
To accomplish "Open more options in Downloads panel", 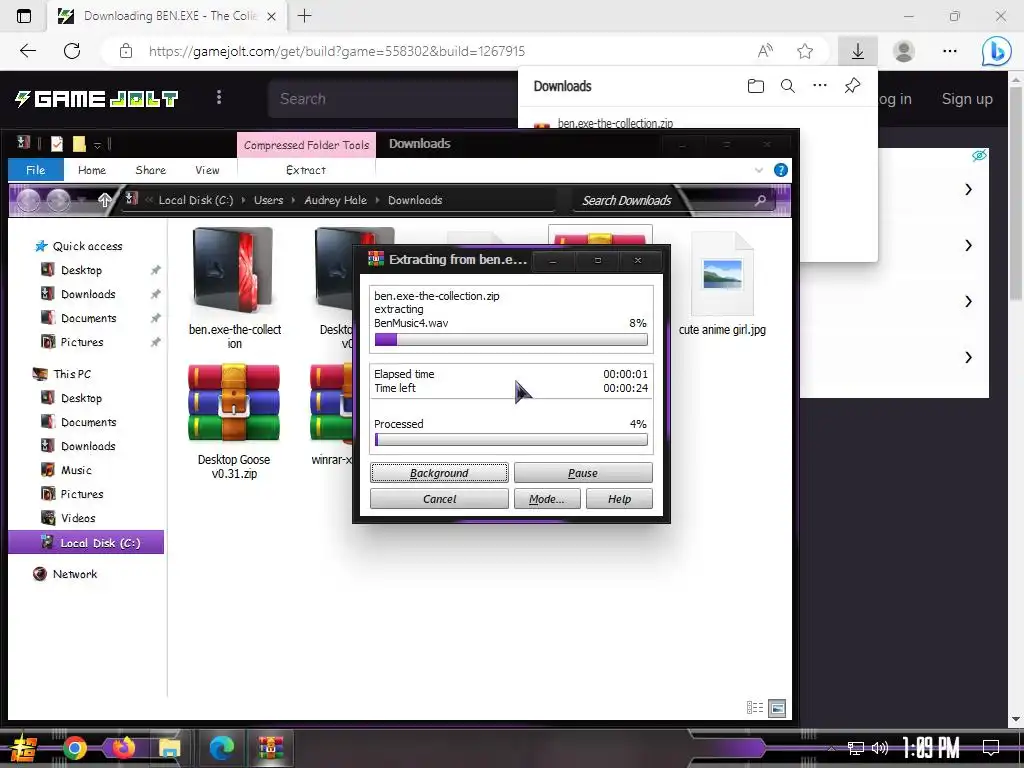I will tap(820, 86).
